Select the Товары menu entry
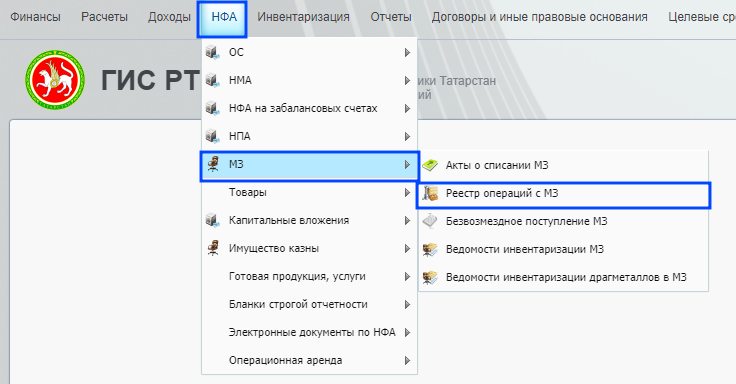 (x=309, y=192)
